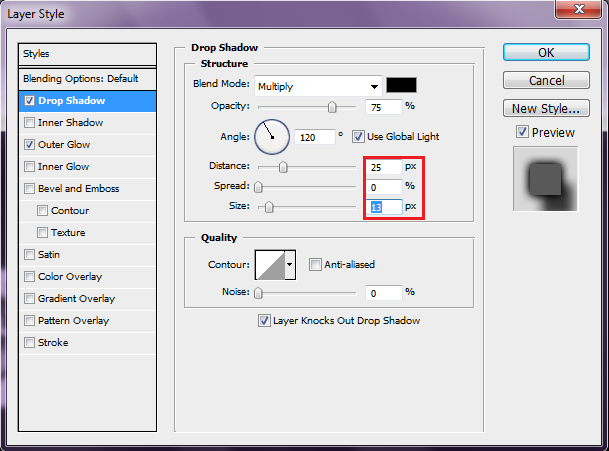
Task: Open the Inner Glow settings row
Action: pos(87,167)
